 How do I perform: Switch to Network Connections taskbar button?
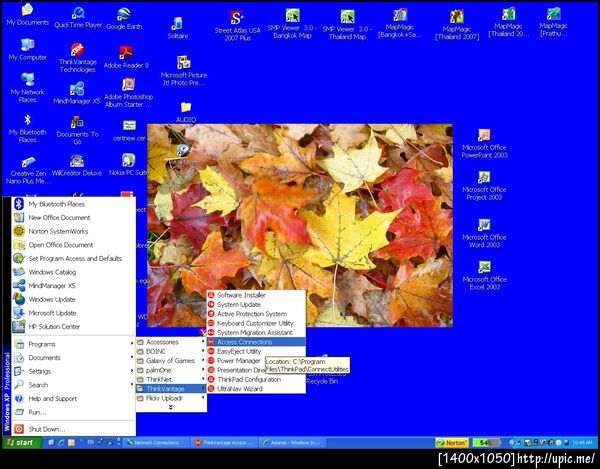(157, 443)
